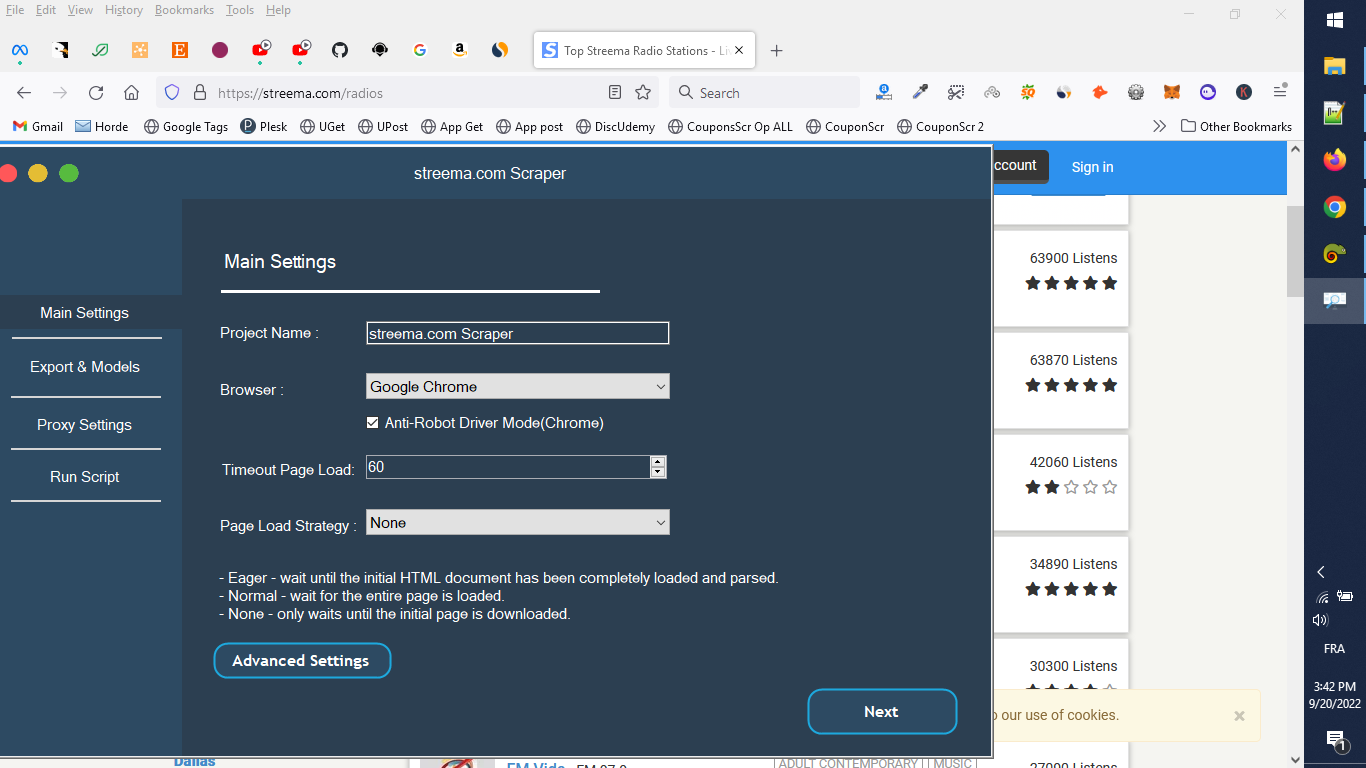This screenshot has height=768, width=1366.
Task: Open the Google pinned tab
Action: 420,50
